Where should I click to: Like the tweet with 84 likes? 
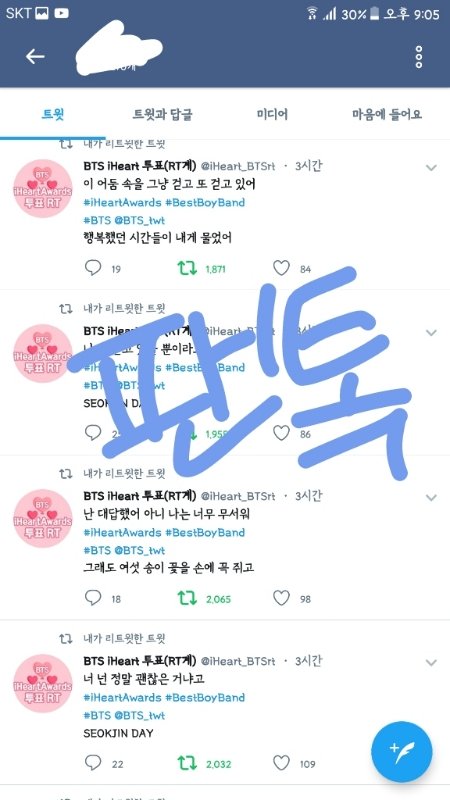point(281,268)
